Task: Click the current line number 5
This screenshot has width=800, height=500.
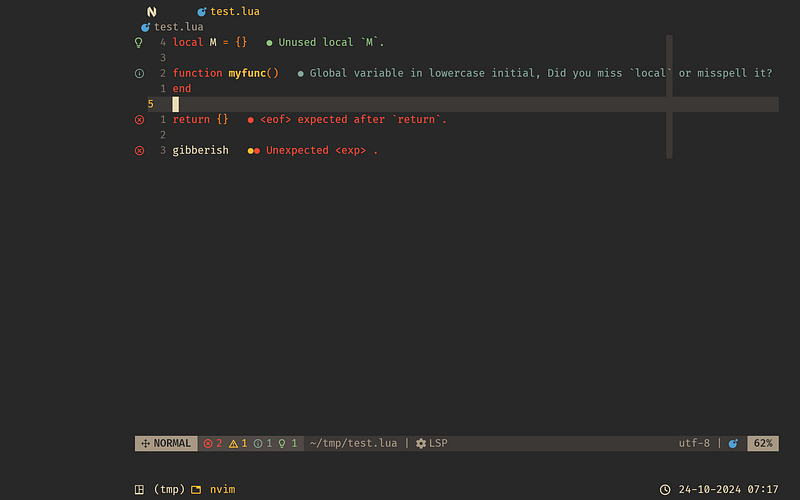Action: click(x=151, y=104)
